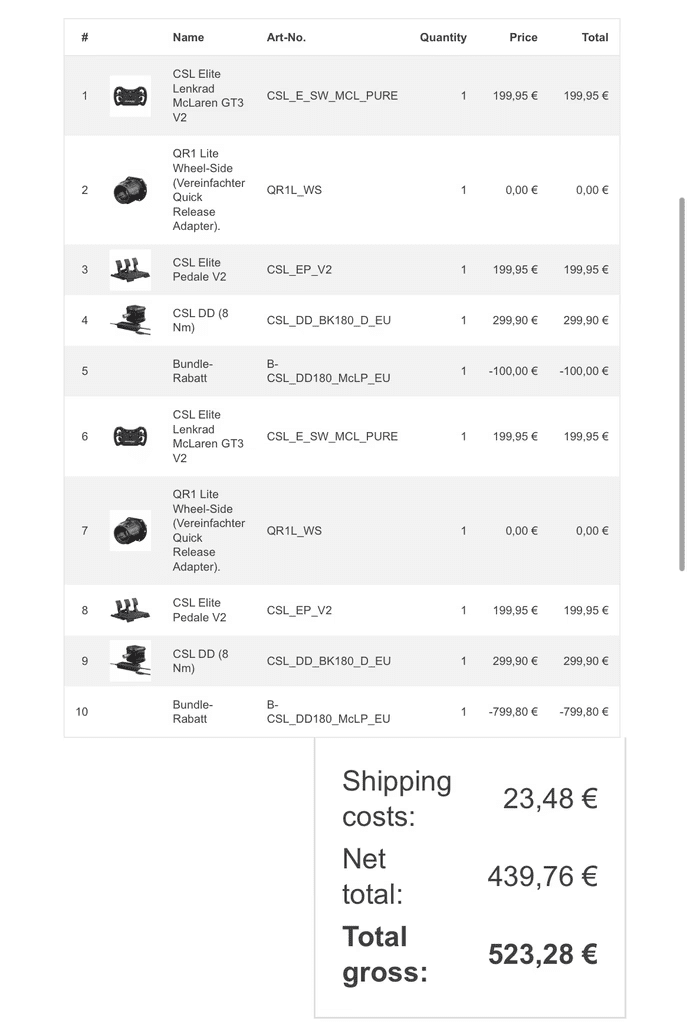Click the CSL DD wheel base image in row 9
690x1024 pixels.
tap(130, 661)
